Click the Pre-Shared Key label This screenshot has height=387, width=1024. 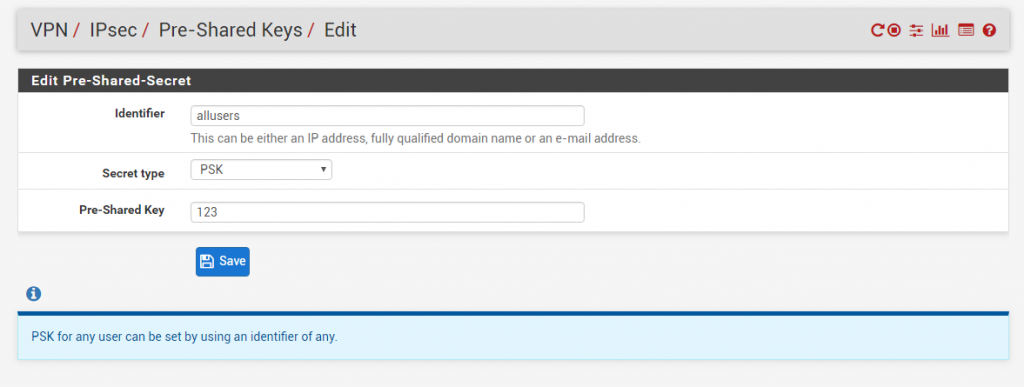(122, 210)
